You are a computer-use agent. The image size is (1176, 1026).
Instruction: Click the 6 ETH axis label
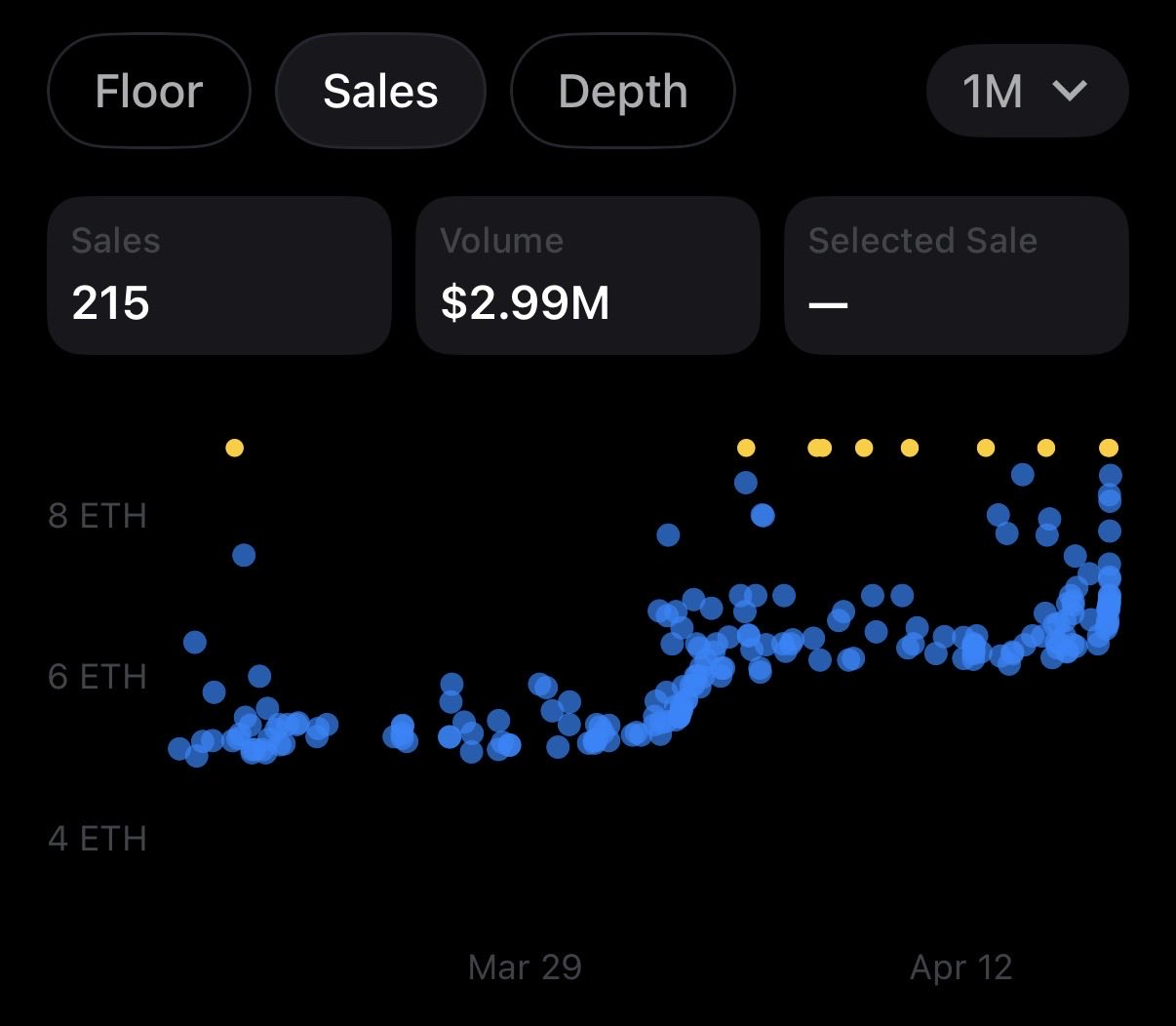[x=98, y=677]
